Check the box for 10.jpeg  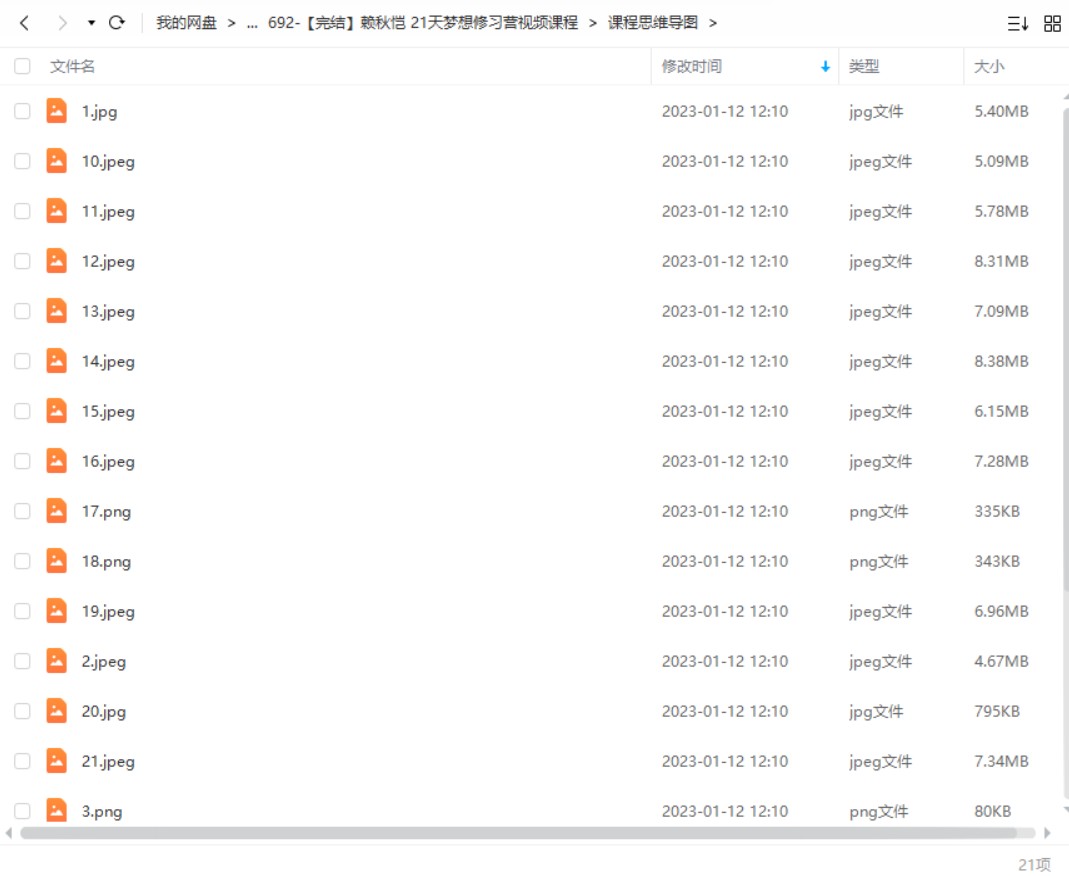22,162
